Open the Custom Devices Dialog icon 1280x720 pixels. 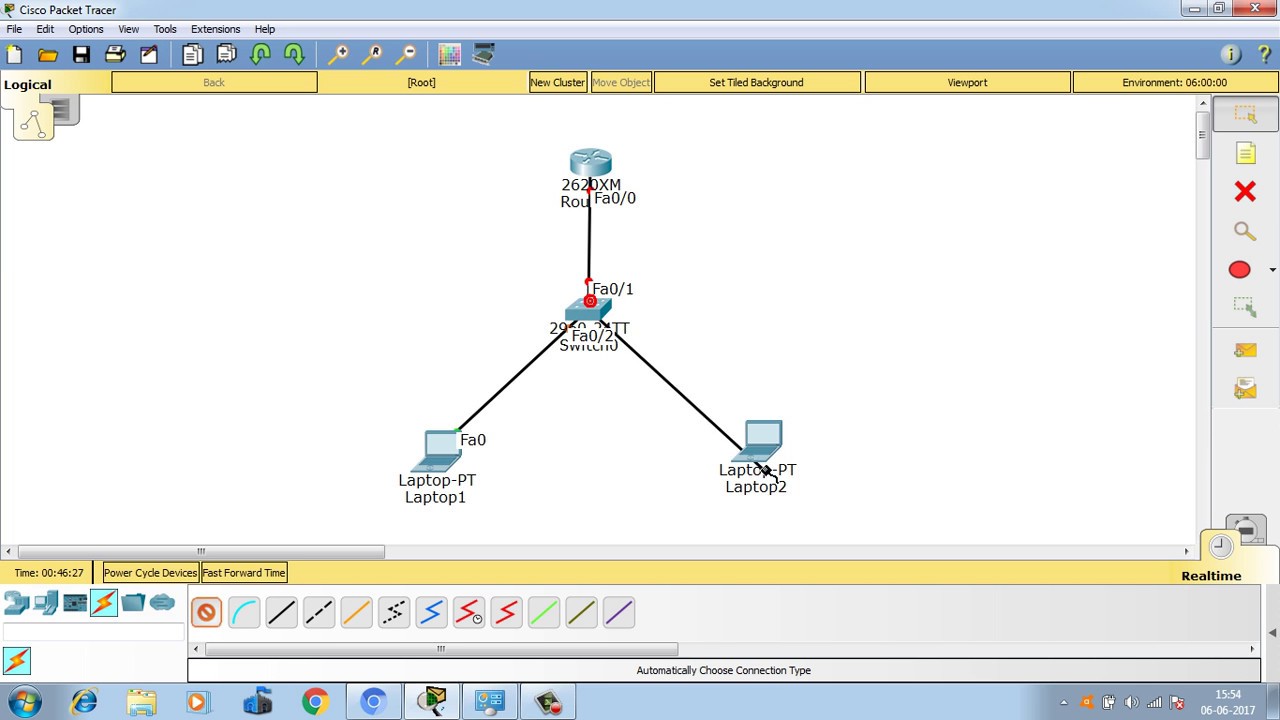[484, 55]
